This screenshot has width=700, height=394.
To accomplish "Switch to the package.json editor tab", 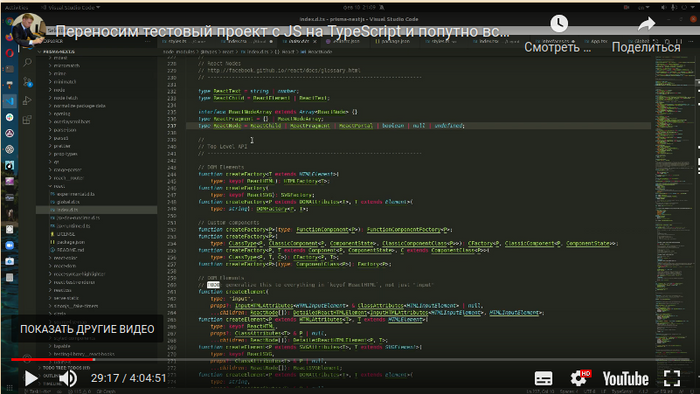I will (392, 41).
